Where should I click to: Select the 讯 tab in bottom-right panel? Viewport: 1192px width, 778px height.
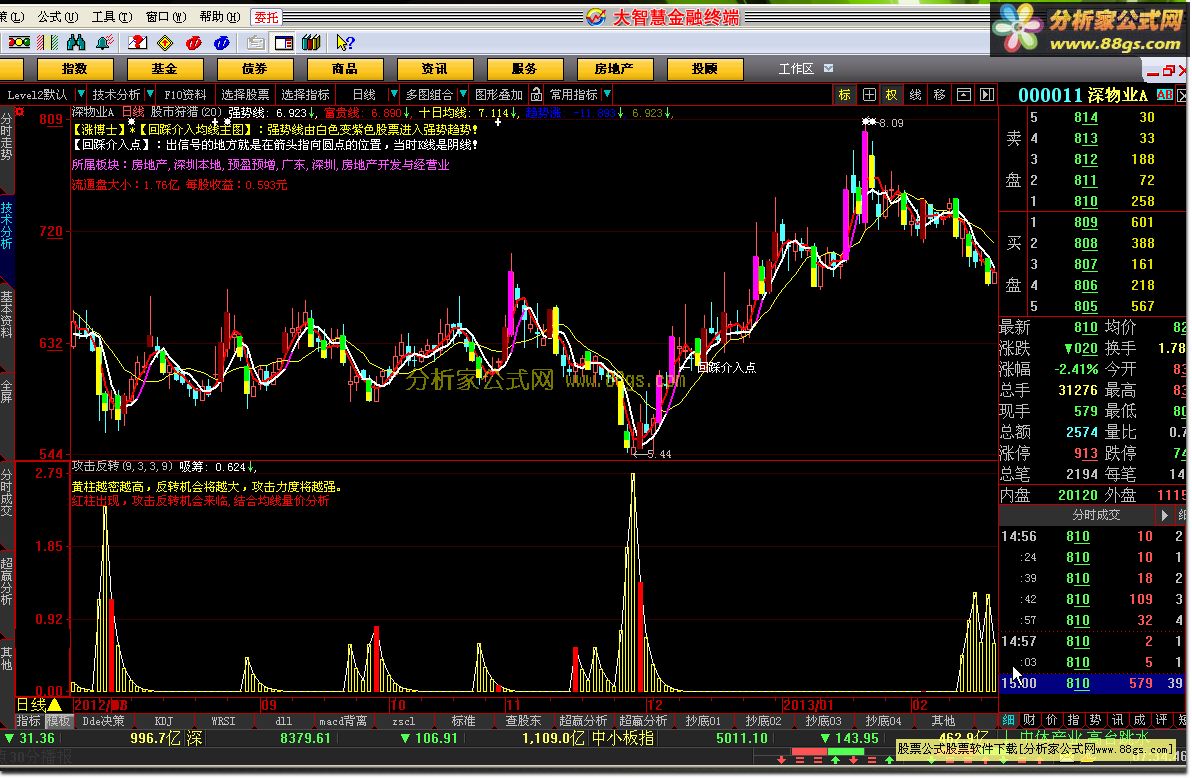(x=1118, y=719)
